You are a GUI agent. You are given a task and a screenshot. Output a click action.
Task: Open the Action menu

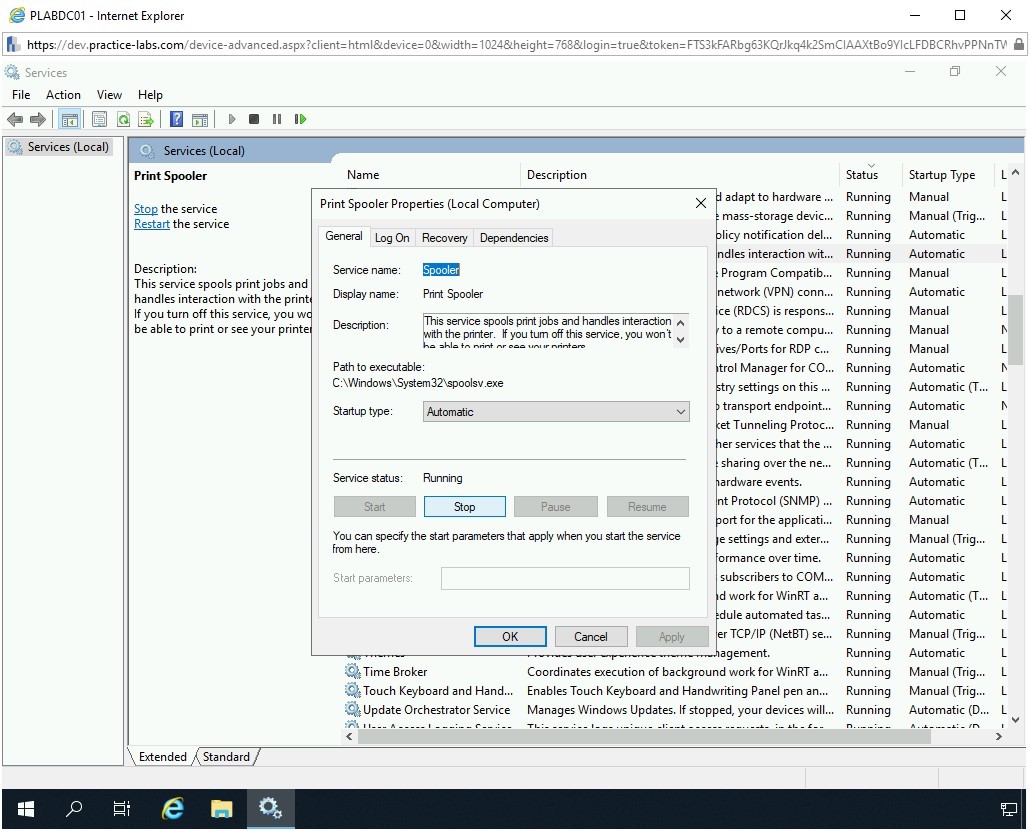(x=63, y=95)
